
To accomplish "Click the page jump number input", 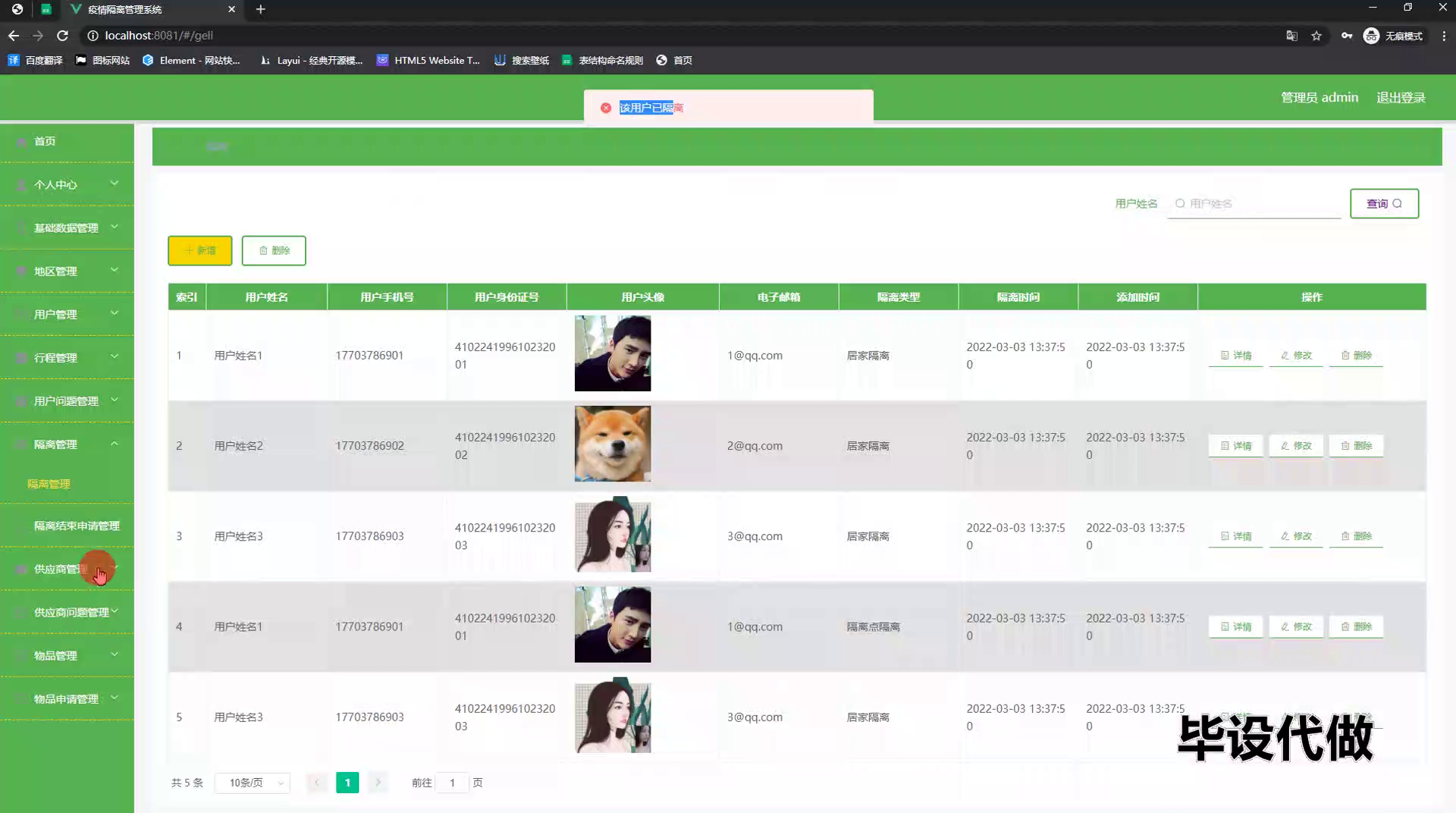I will [x=453, y=783].
